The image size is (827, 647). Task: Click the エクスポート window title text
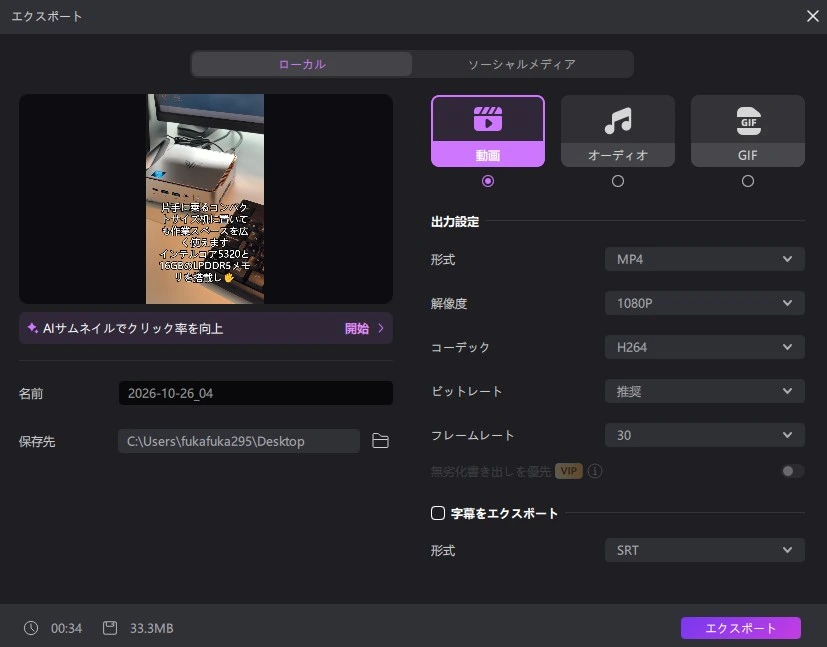[47, 16]
